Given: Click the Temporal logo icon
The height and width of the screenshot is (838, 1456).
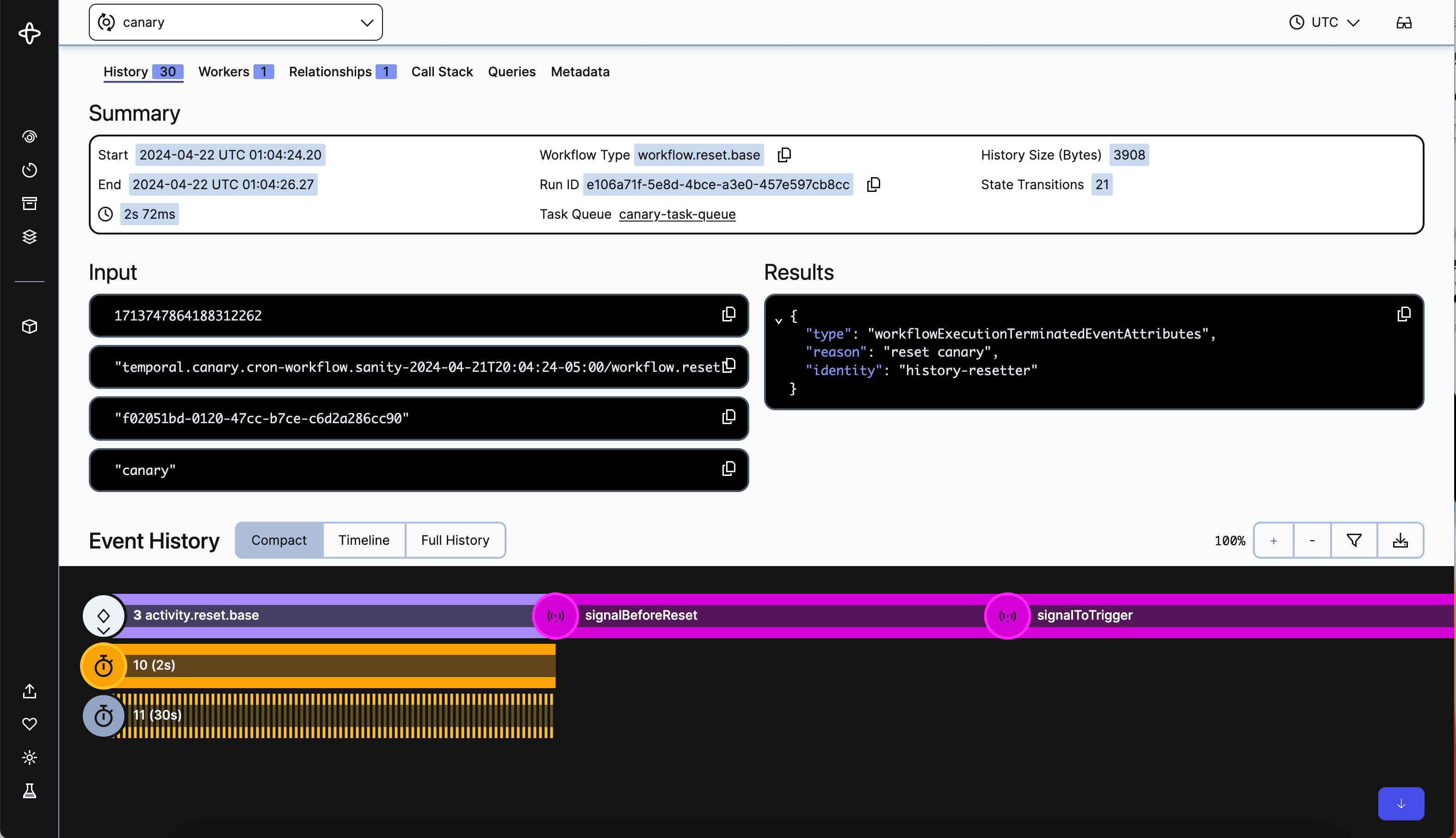Looking at the screenshot, I should pyautogui.click(x=29, y=33).
